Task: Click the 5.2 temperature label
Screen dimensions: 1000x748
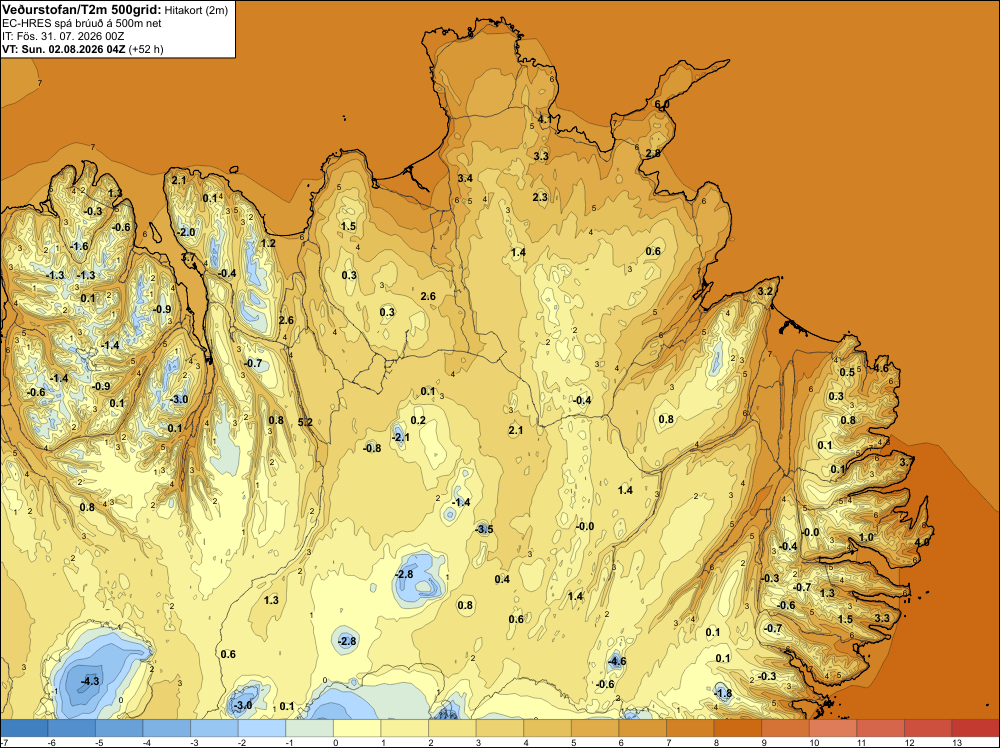Action: (x=305, y=422)
